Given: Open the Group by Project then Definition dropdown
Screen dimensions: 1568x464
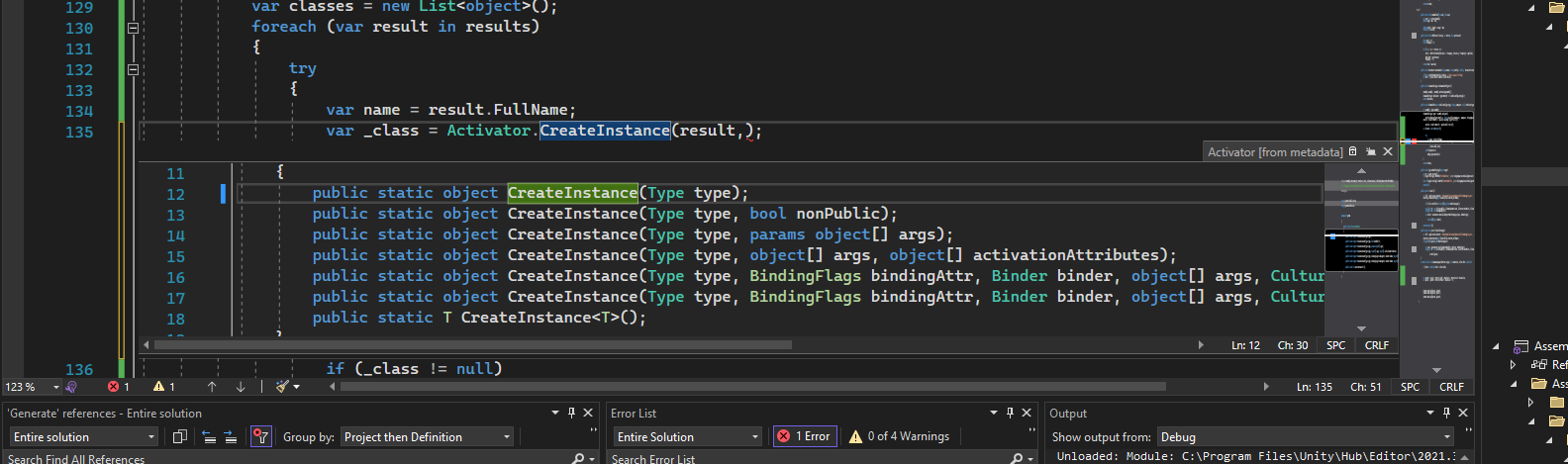Looking at the screenshot, I should (x=427, y=436).
